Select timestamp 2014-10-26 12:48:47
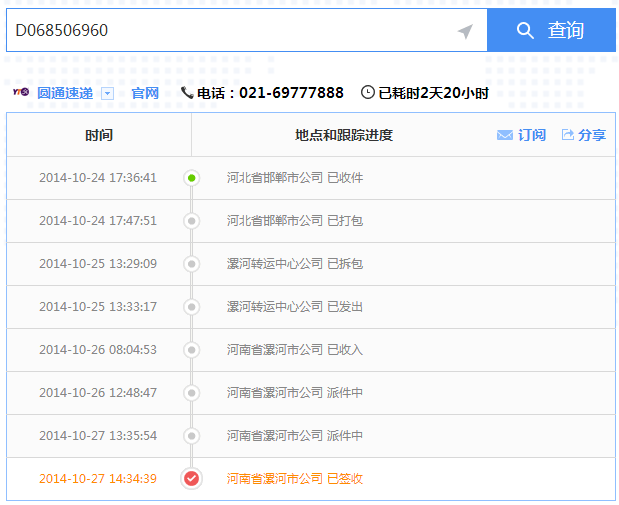Screen dimensions: 619x505 (x=98, y=393)
